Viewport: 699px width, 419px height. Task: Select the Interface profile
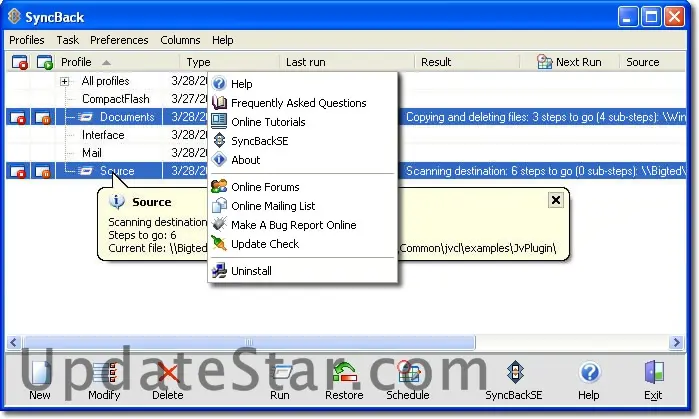(x=103, y=135)
